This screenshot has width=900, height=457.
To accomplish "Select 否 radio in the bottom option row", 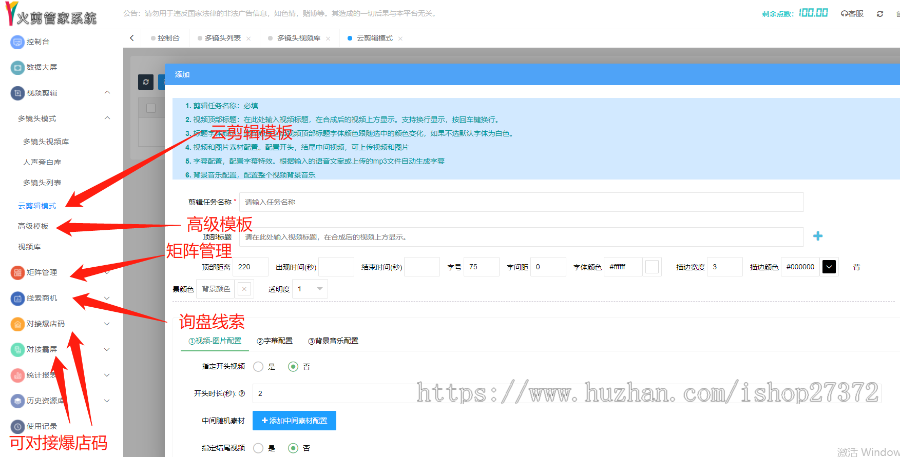I will (293, 447).
